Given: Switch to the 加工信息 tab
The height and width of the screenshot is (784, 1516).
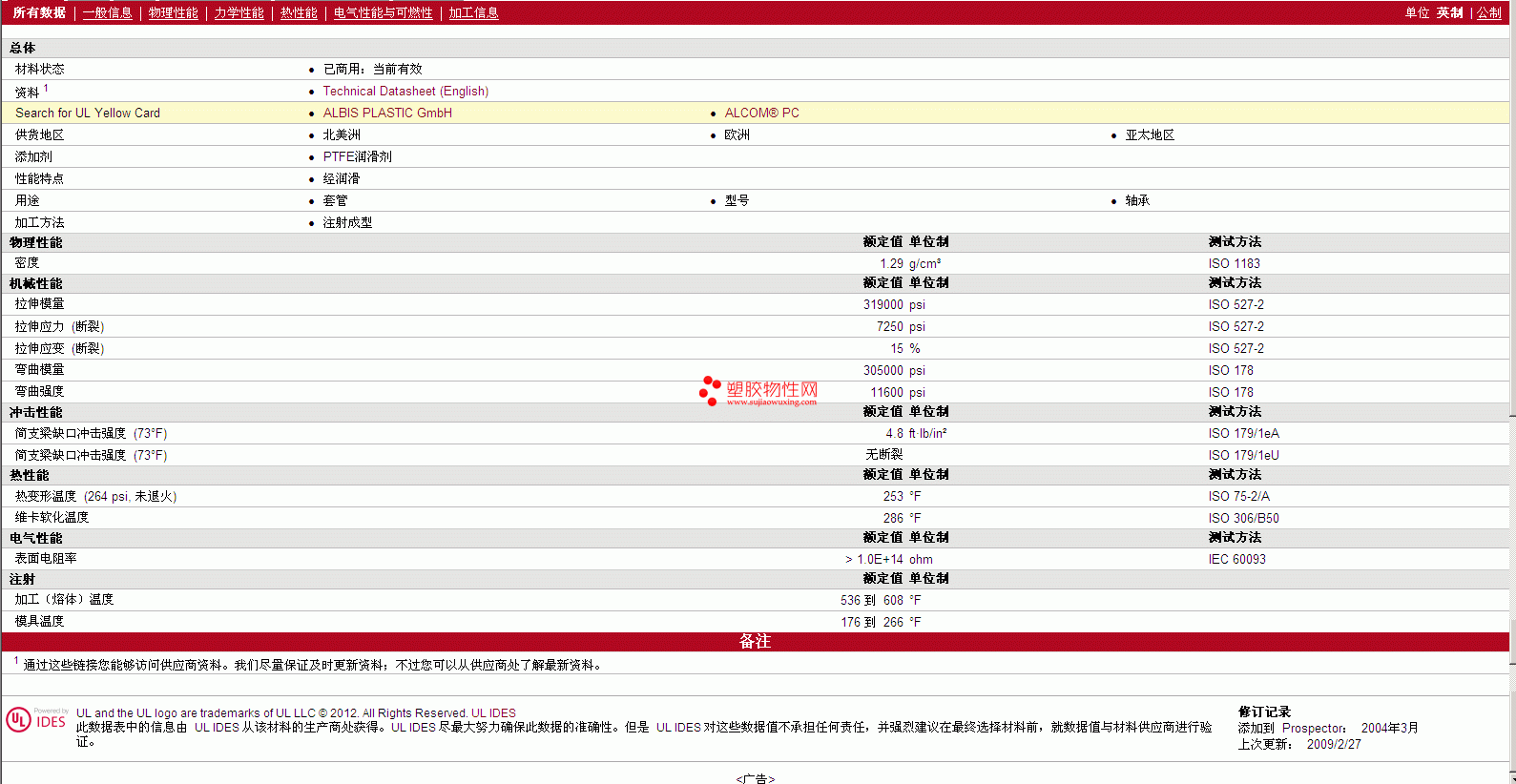Looking at the screenshot, I should coord(474,13).
